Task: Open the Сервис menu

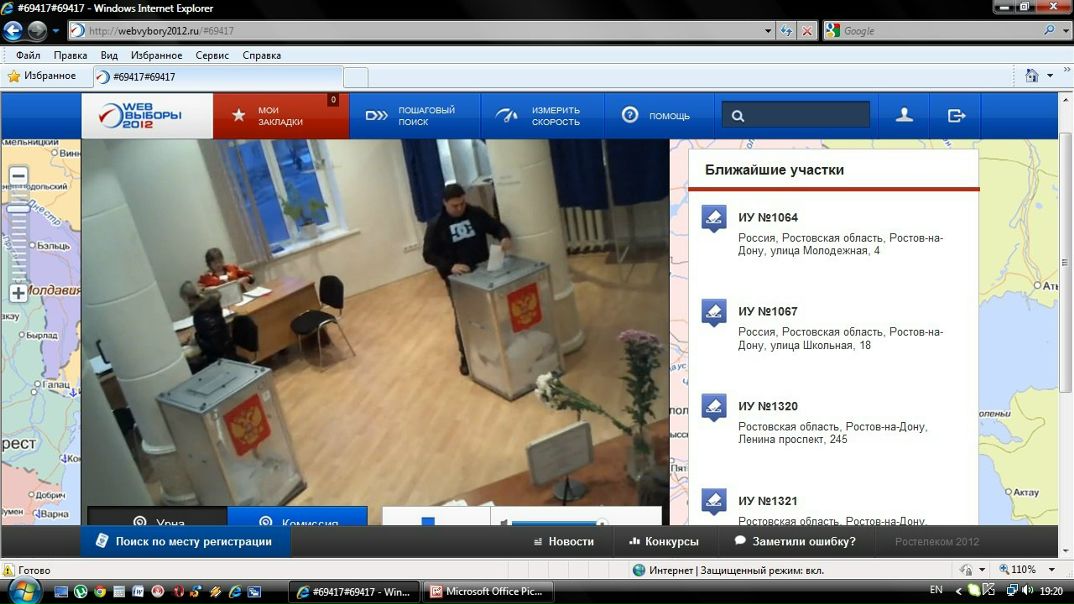Action: [x=212, y=55]
